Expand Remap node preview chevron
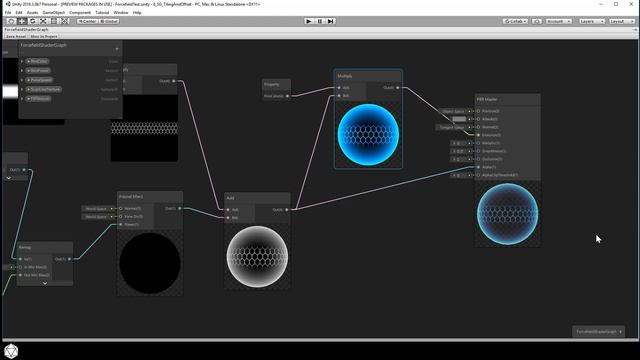The image size is (640, 360). tap(45, 283)
